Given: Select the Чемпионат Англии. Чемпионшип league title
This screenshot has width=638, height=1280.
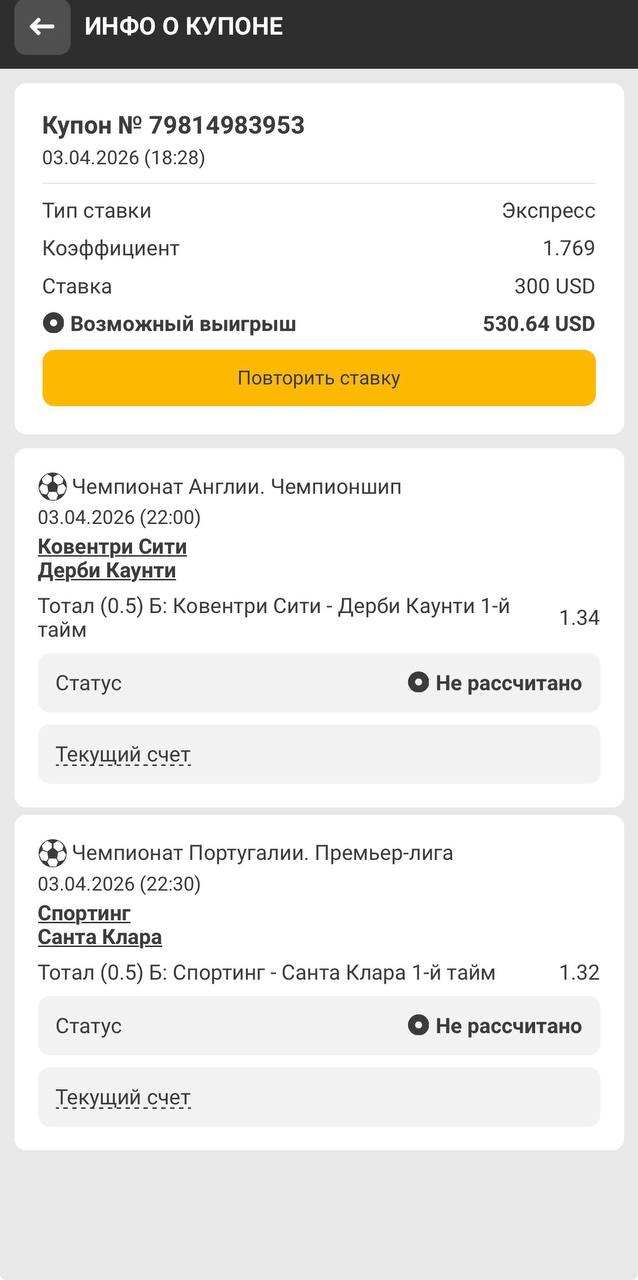Looking at the screenshot, I should point(236,488).
